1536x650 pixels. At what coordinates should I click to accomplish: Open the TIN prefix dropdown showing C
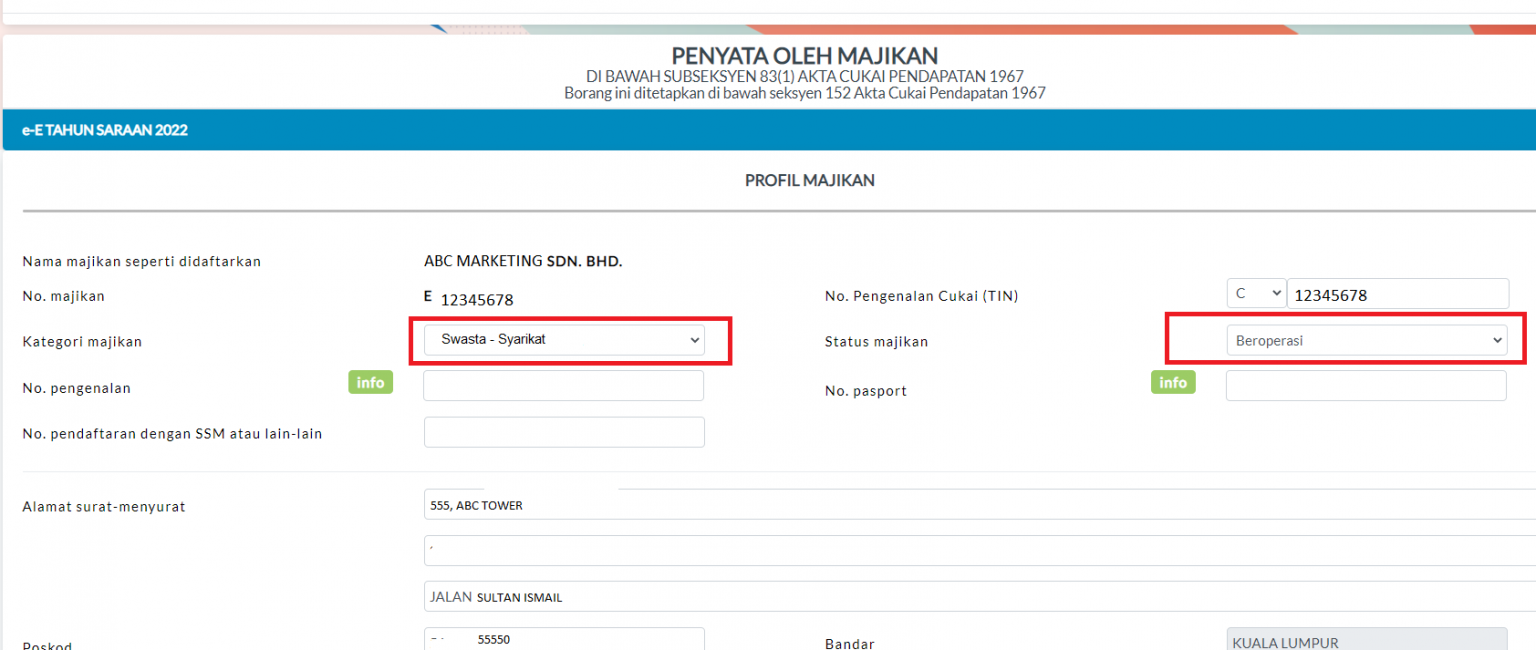click(1256, 292)
